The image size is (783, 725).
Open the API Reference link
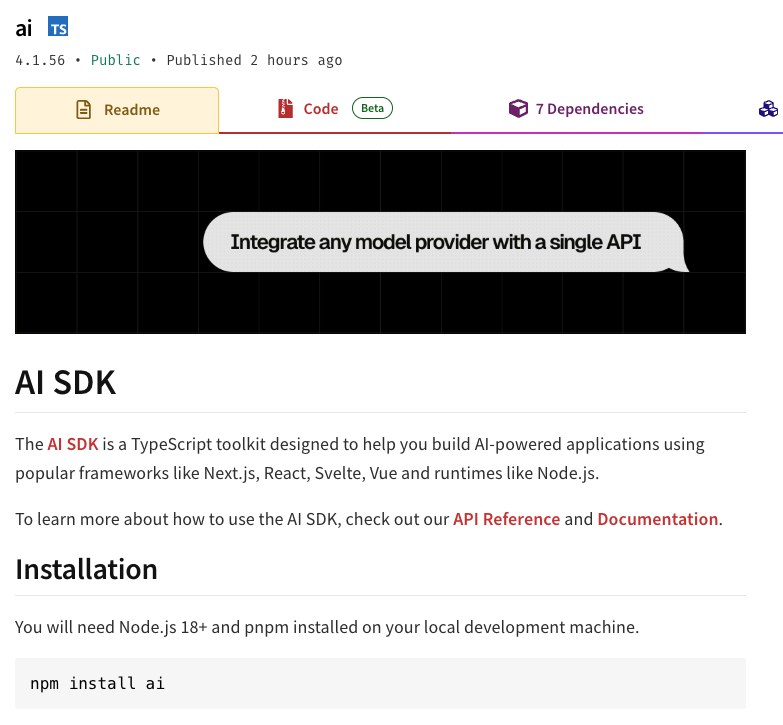[x=506, y=519]
